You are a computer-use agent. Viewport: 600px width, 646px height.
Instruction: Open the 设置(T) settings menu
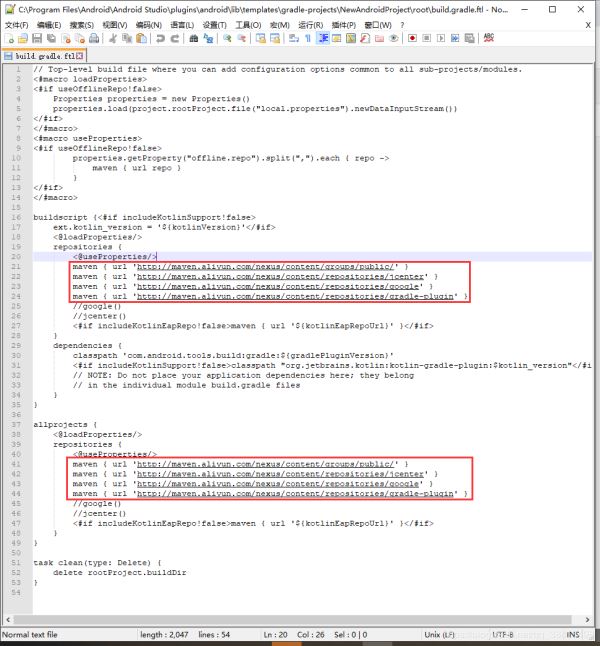[x=214, y=23]
